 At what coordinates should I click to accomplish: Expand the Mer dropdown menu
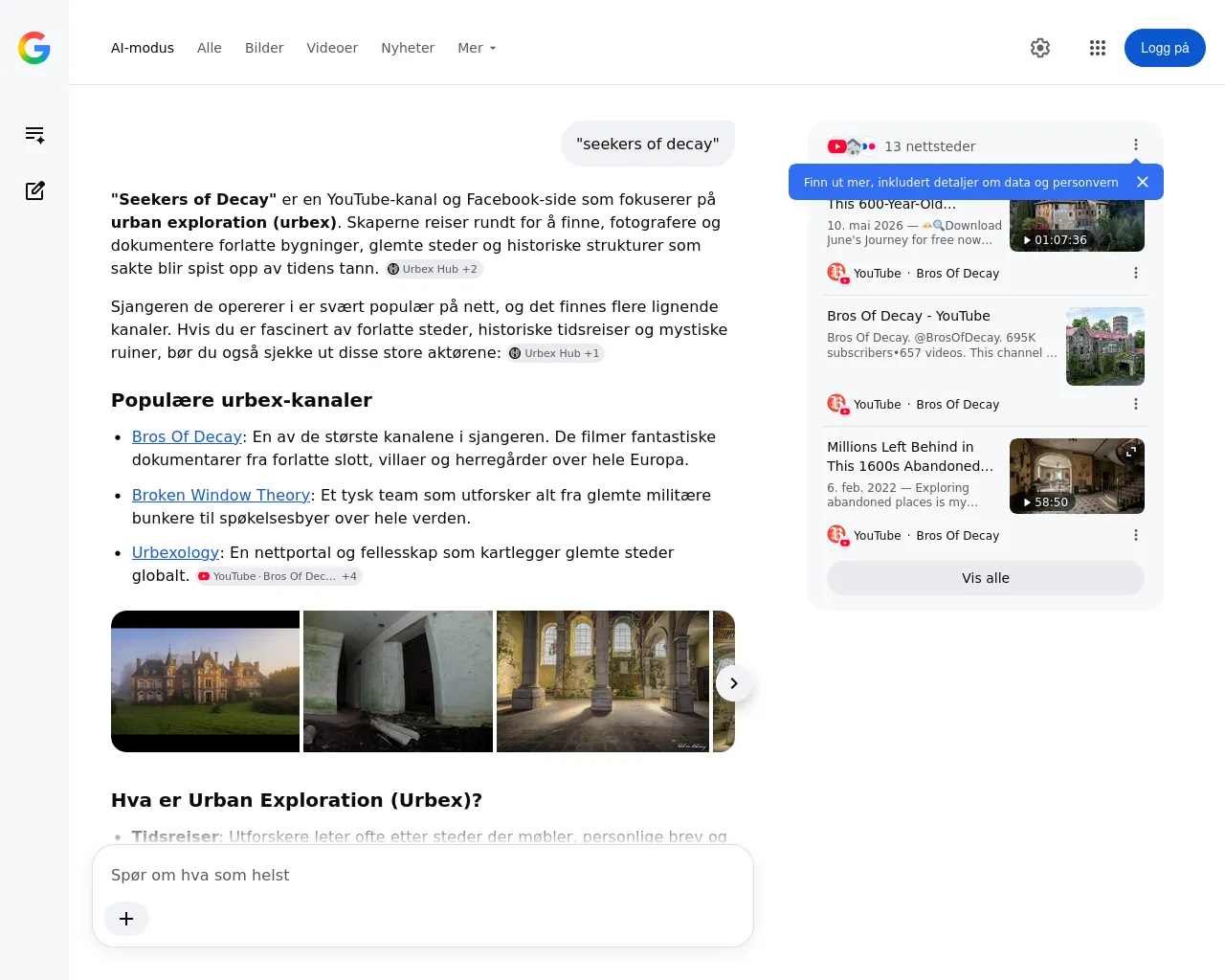click(x=477, y=48)
